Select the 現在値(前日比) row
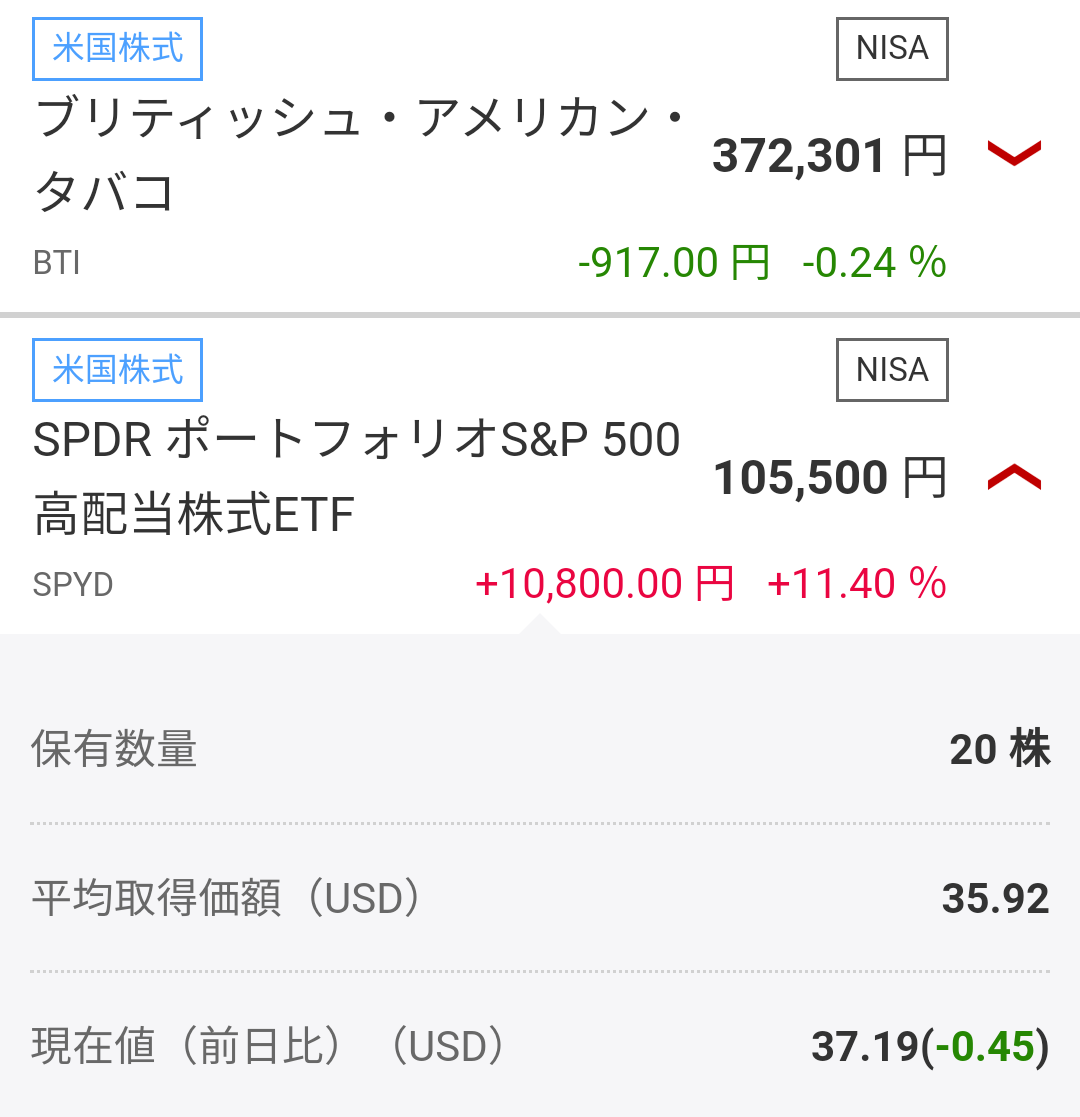 click(x=540, y=1046)
